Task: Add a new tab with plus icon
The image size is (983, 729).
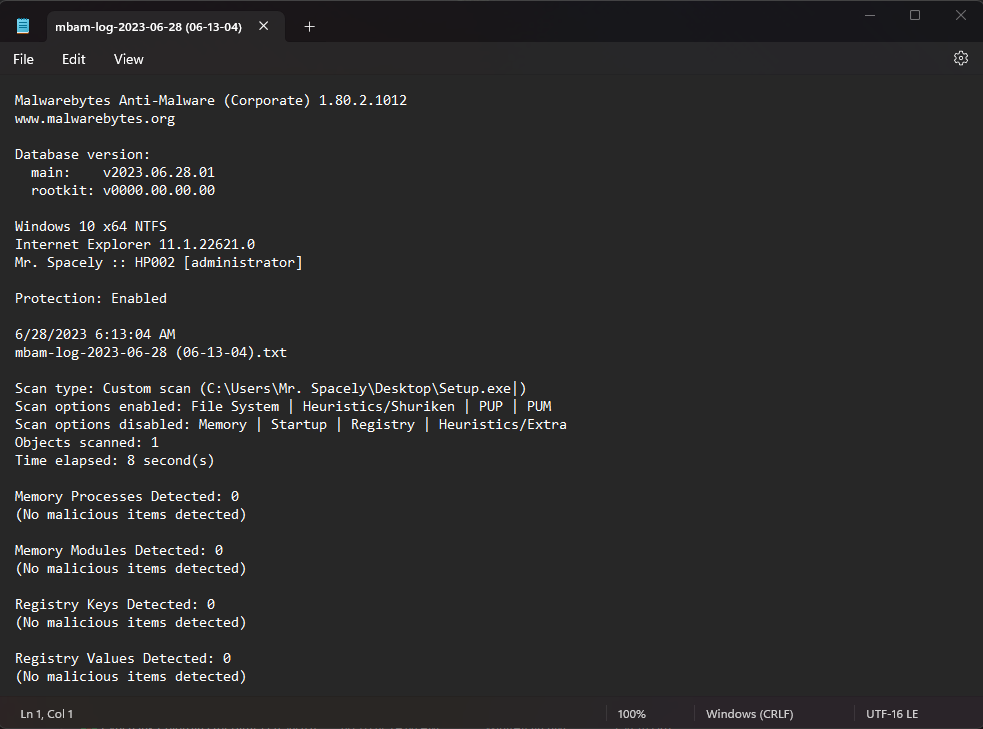Action: pos(309,26)
